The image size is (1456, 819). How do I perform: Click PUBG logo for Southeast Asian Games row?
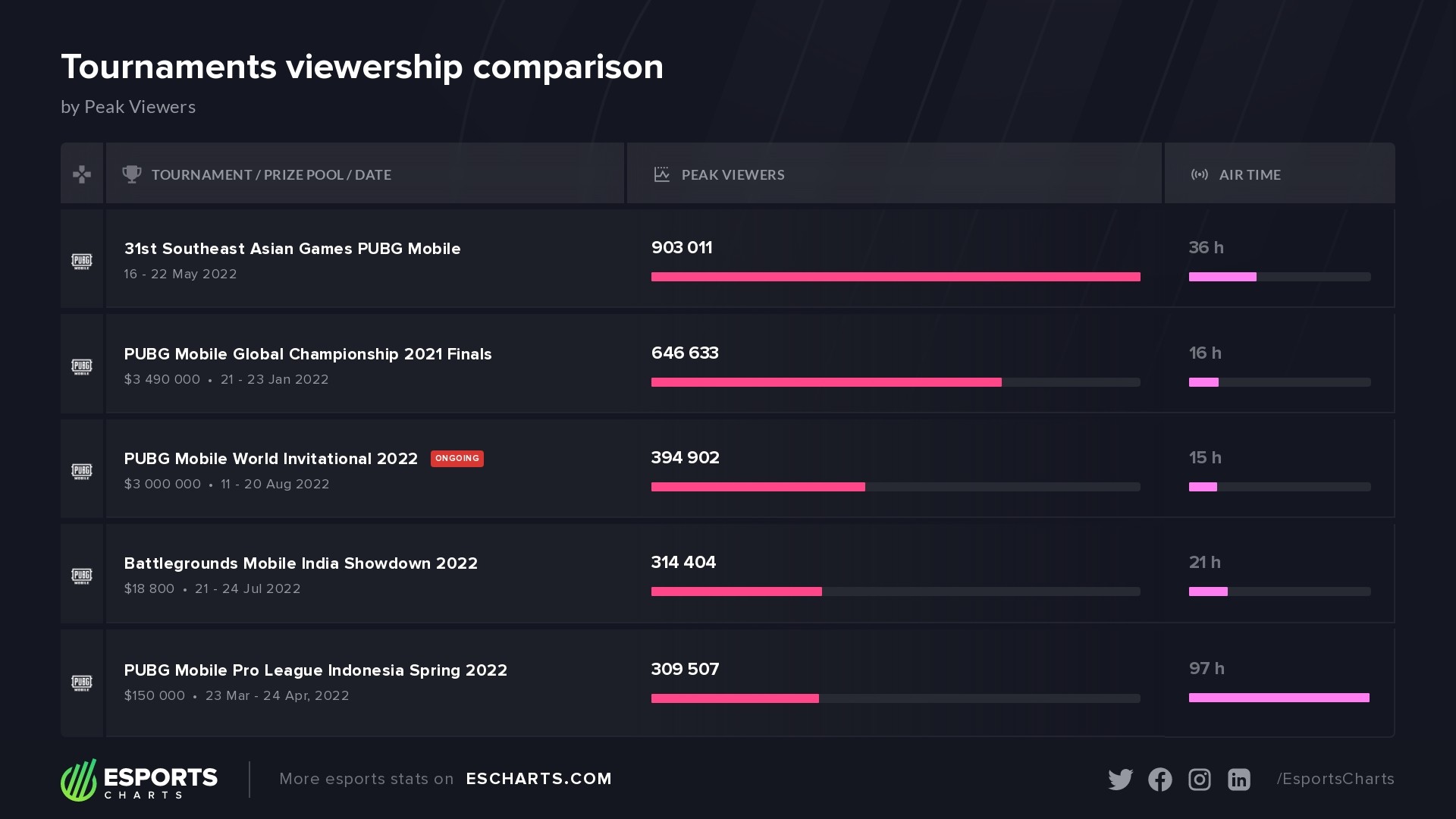pyautogui.click(x=82, y=262)
